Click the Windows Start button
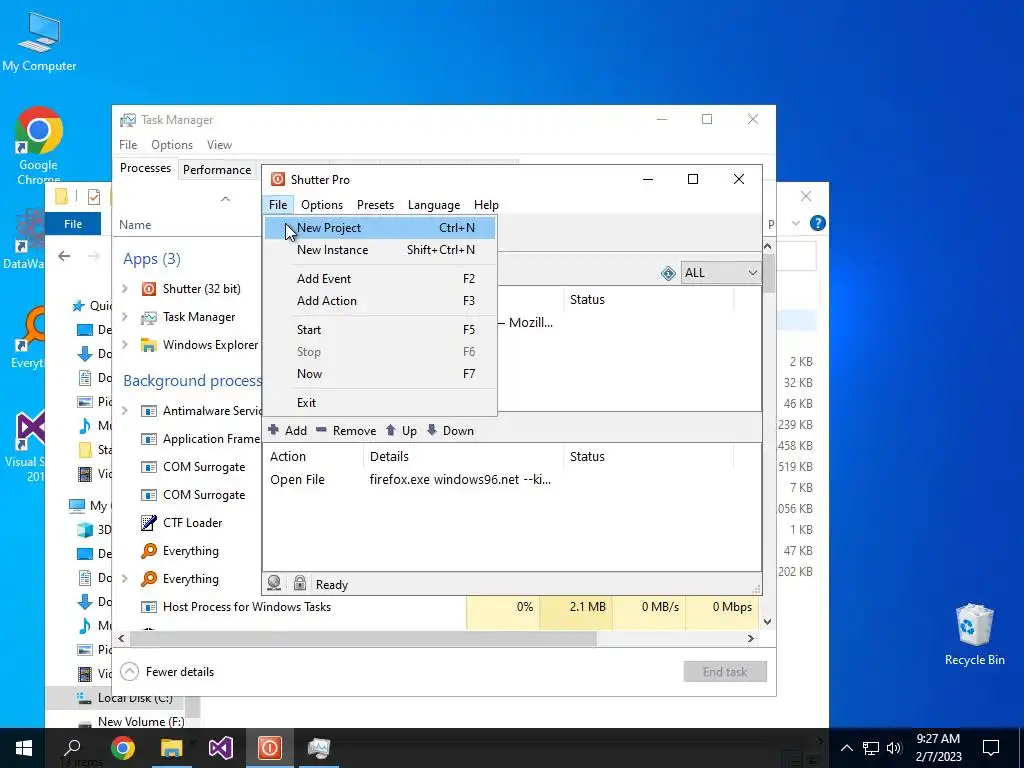The image size is (1024, 768). [24, 748]
